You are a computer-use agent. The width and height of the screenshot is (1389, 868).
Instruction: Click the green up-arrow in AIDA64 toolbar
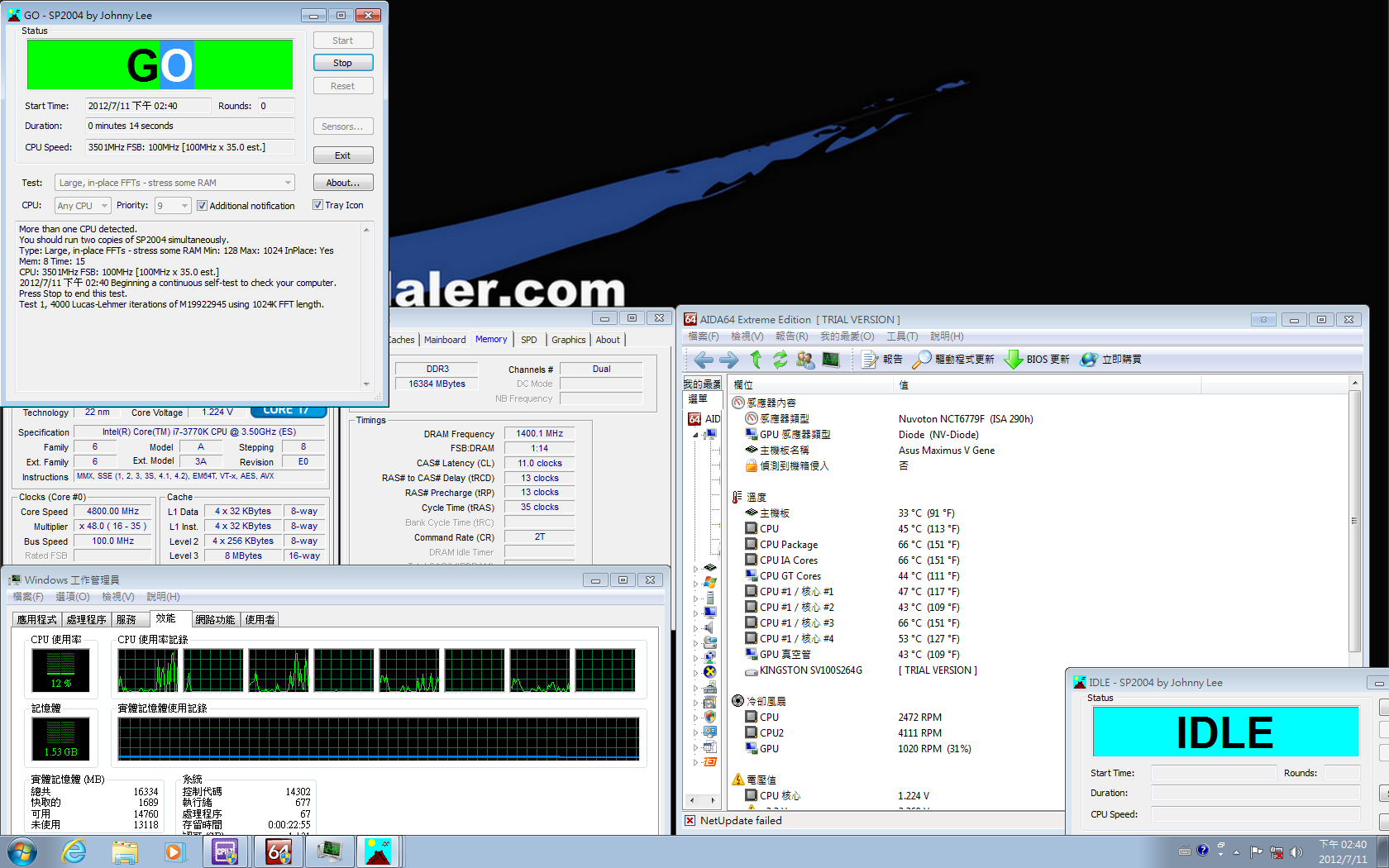point(756,360)
